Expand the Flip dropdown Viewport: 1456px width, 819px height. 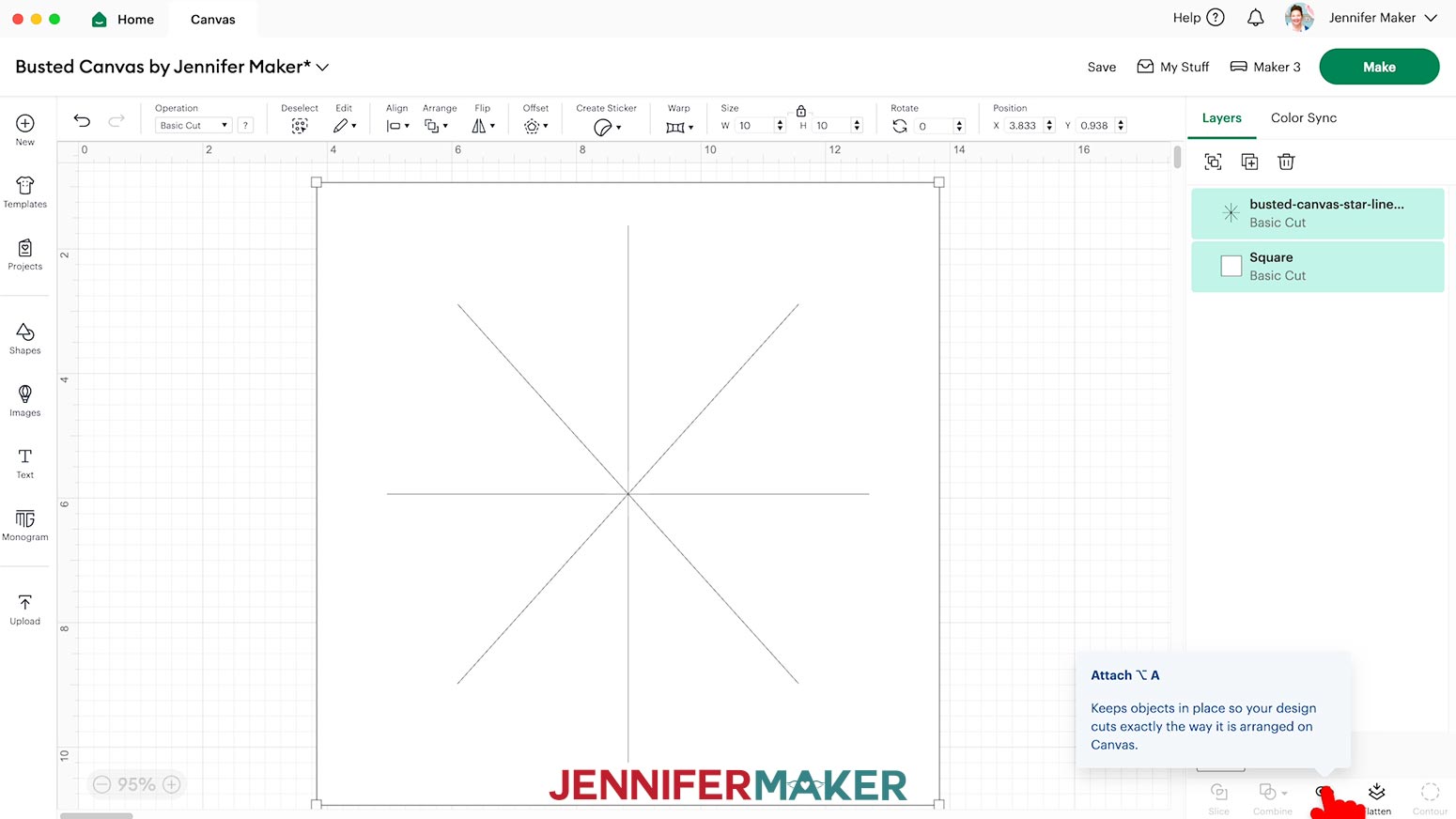483,126
